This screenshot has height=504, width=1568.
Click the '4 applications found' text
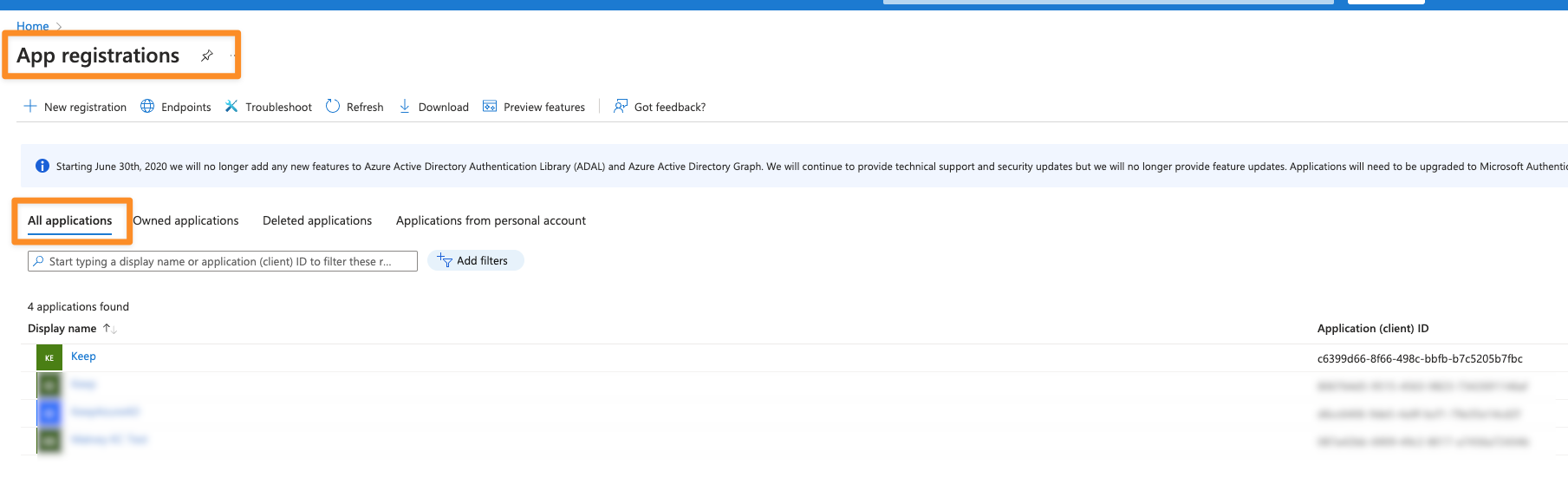click(78, 307)
